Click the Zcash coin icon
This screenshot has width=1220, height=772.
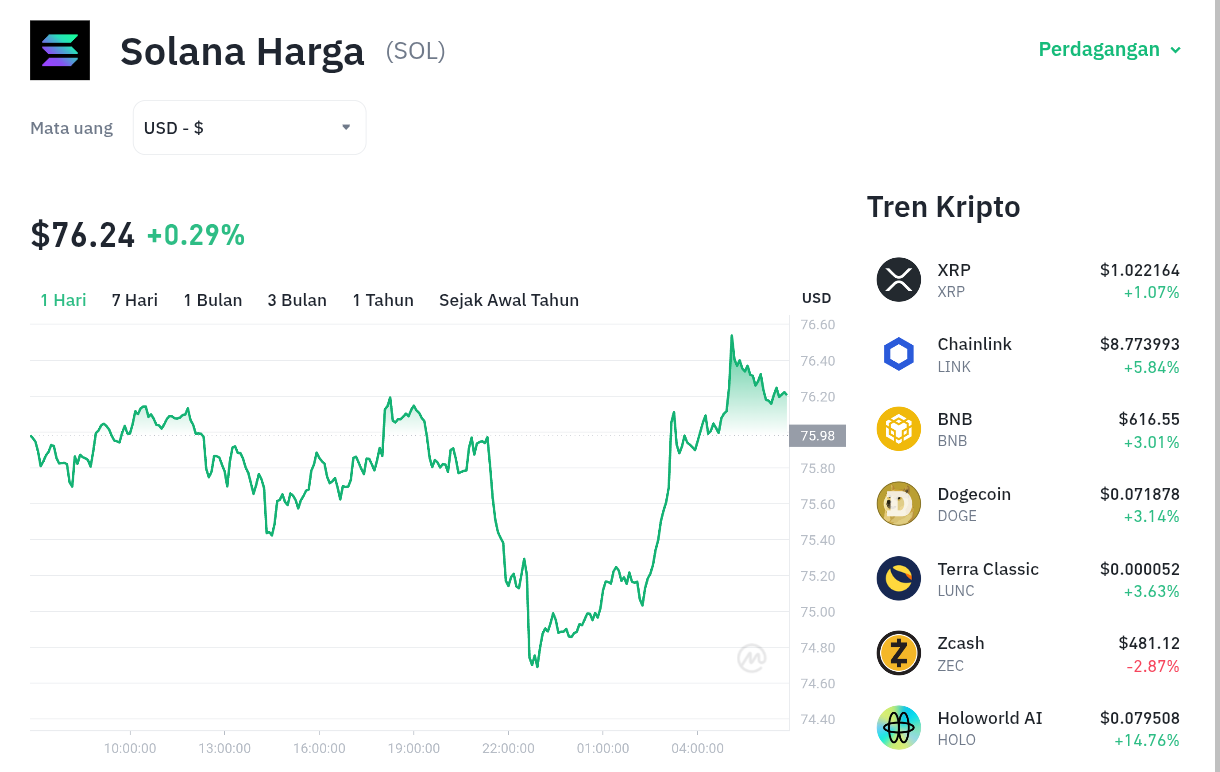tap(898, 653)
